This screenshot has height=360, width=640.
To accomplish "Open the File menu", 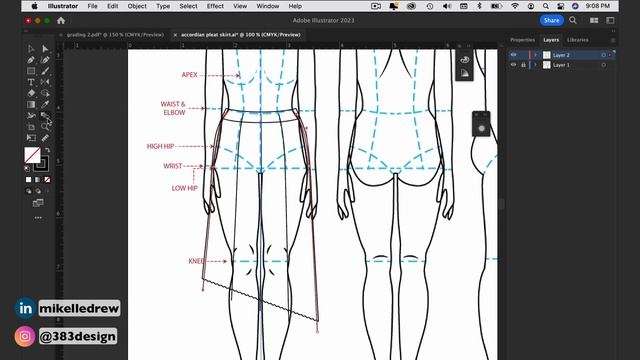I will click(93, 6).
